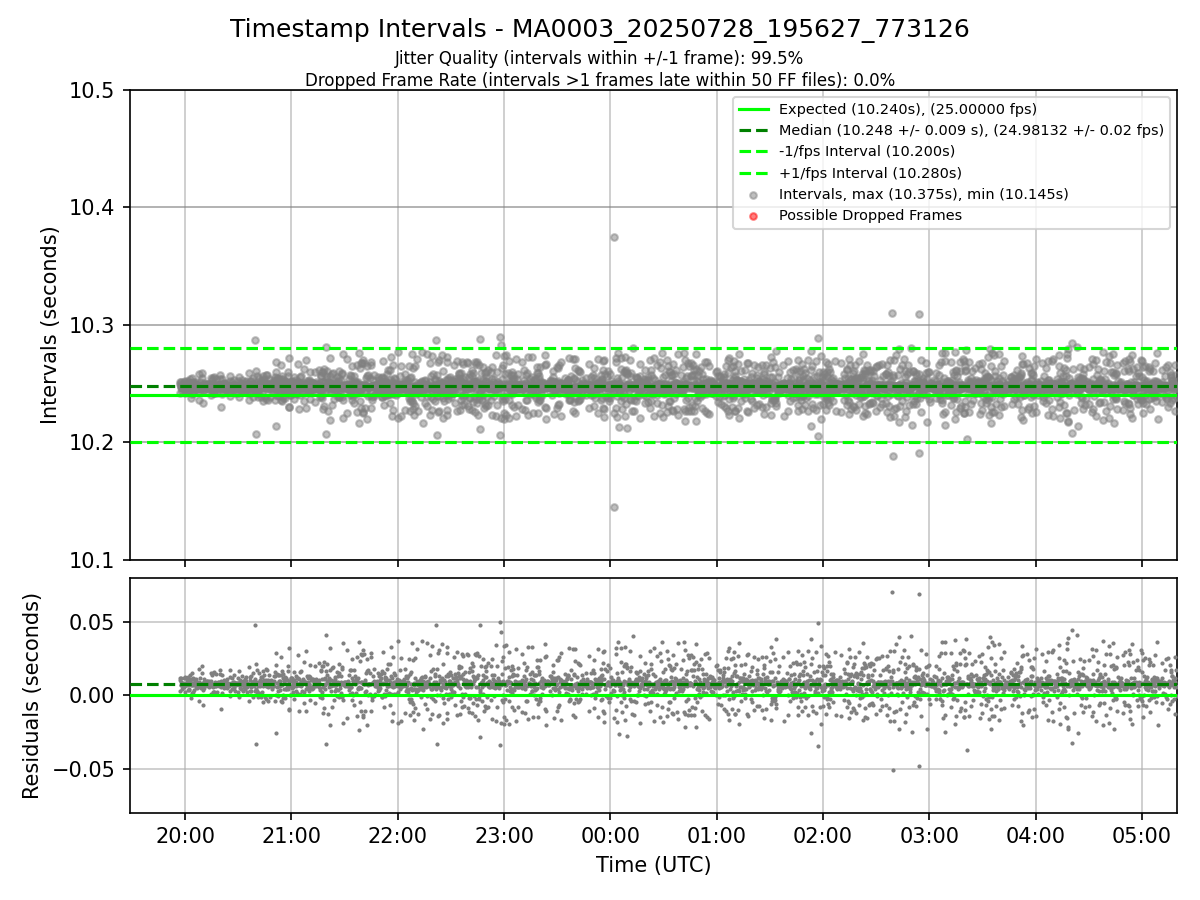Click the solid green Expected legend line sample
1200x900 pixels.
(754, 109)
